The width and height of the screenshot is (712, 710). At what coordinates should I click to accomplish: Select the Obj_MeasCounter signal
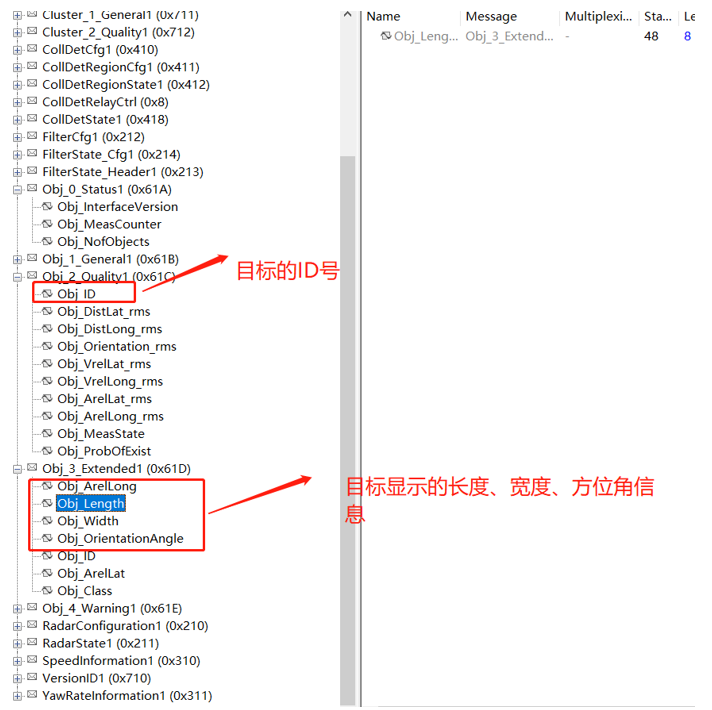click(109, 224)
